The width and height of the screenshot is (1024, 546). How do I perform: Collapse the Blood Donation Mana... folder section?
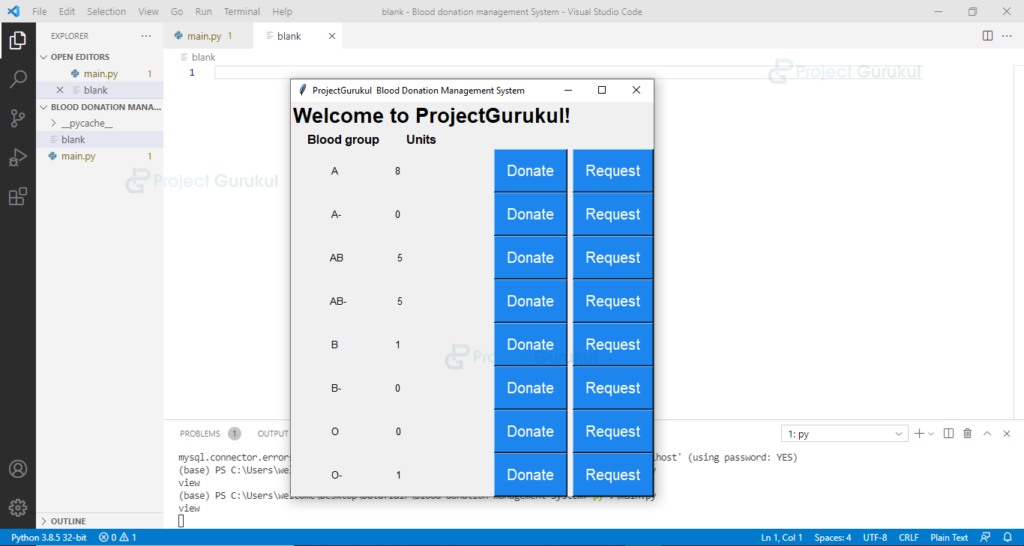45,107
